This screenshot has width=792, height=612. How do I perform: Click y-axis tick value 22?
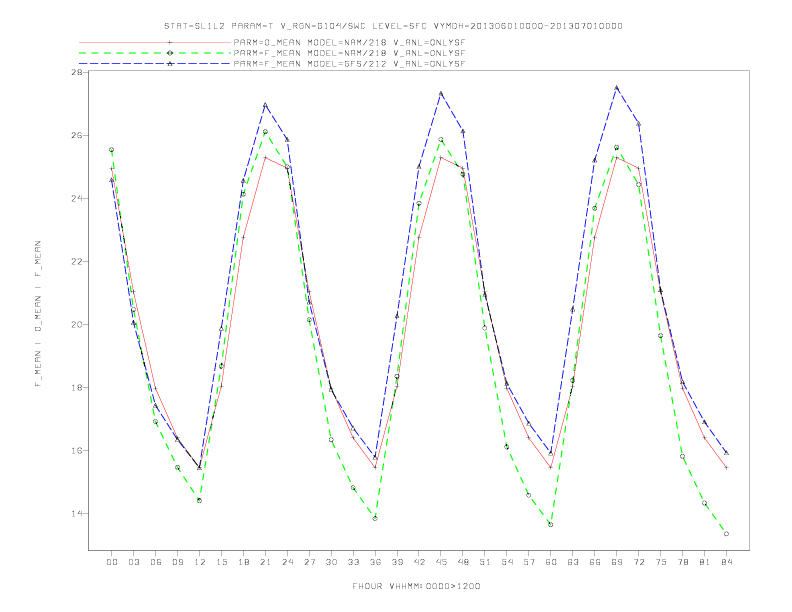click(x=77, y=262)
